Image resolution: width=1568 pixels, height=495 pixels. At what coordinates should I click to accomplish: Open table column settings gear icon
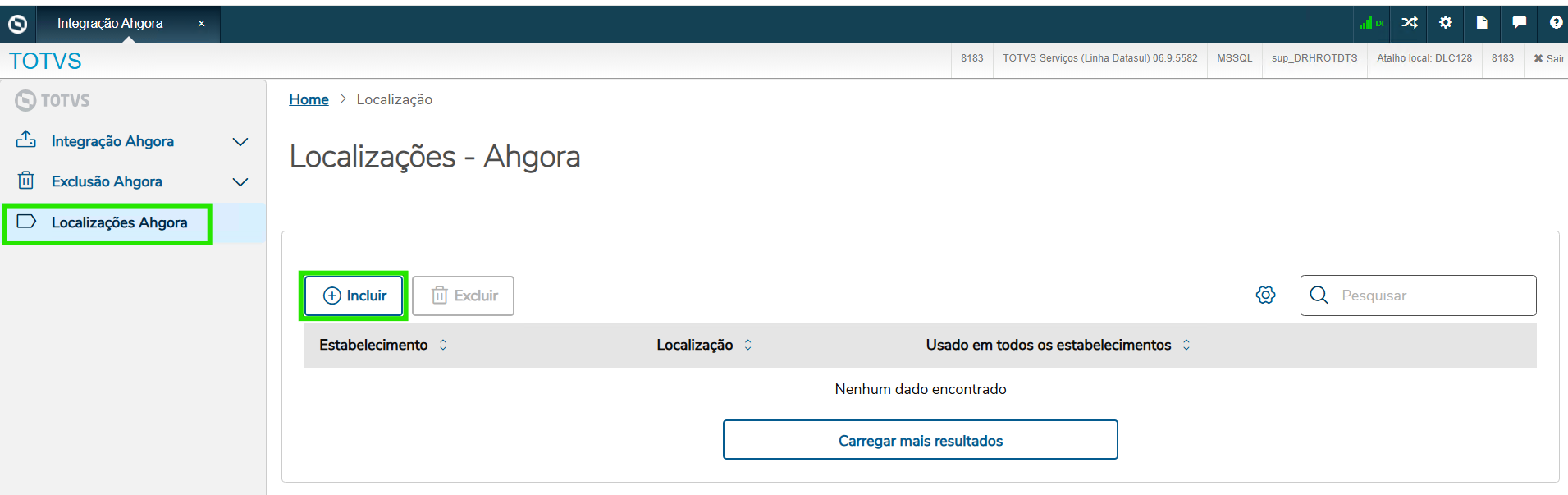pos(1266,296)
